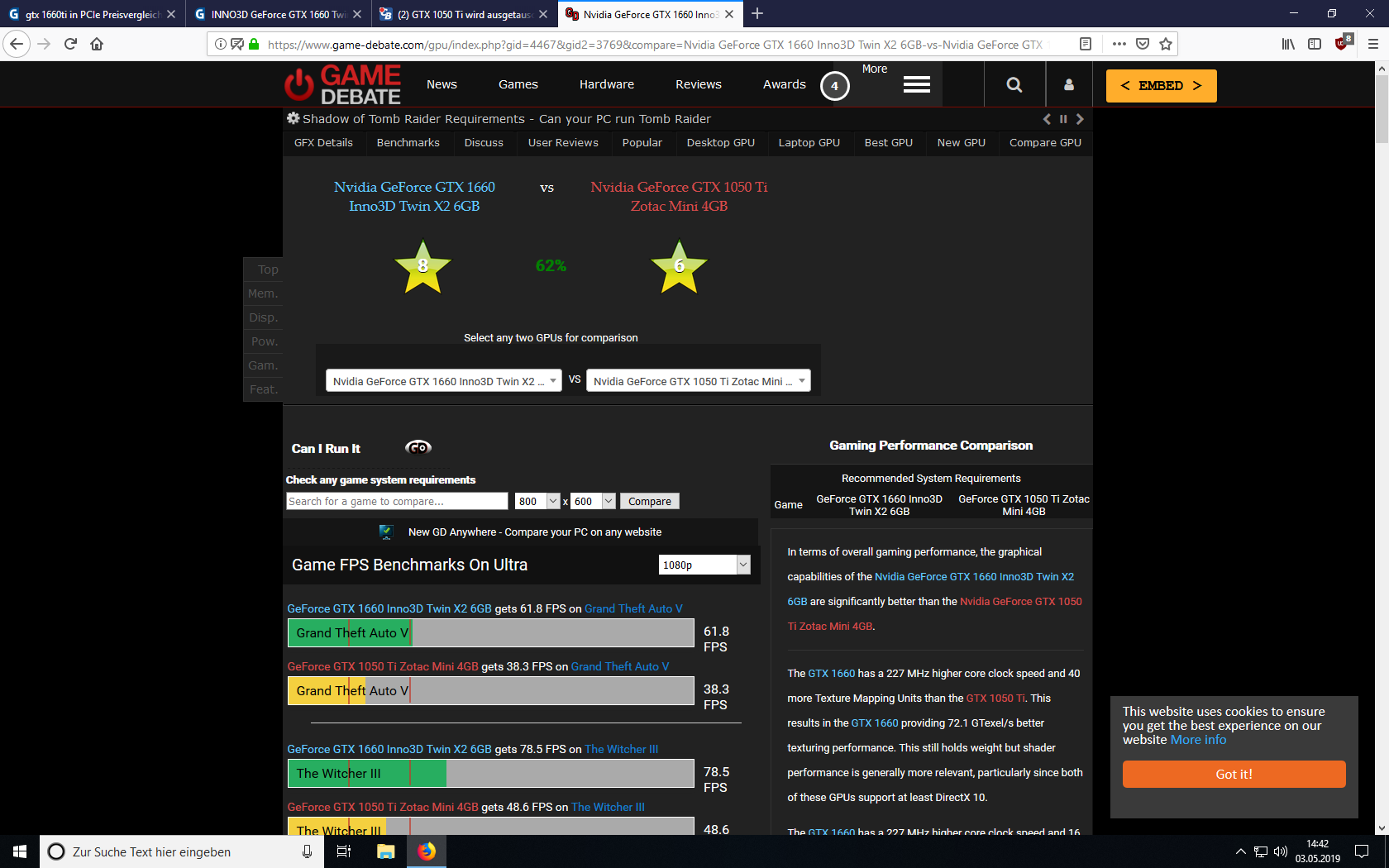
Task: Open the browser home page icon
Action: pyautogui.click(x=97, y=44)
